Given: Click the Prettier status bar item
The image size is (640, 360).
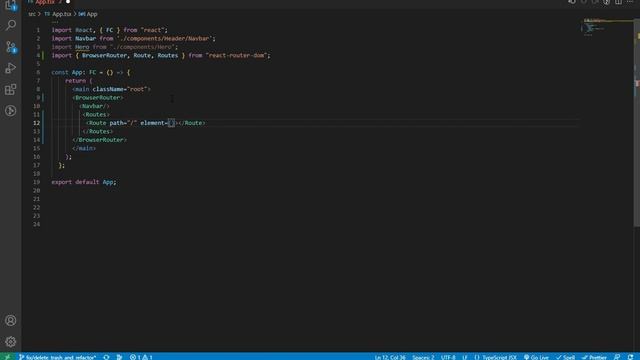Looking at the screenshot, I should (x=594, y=357).
